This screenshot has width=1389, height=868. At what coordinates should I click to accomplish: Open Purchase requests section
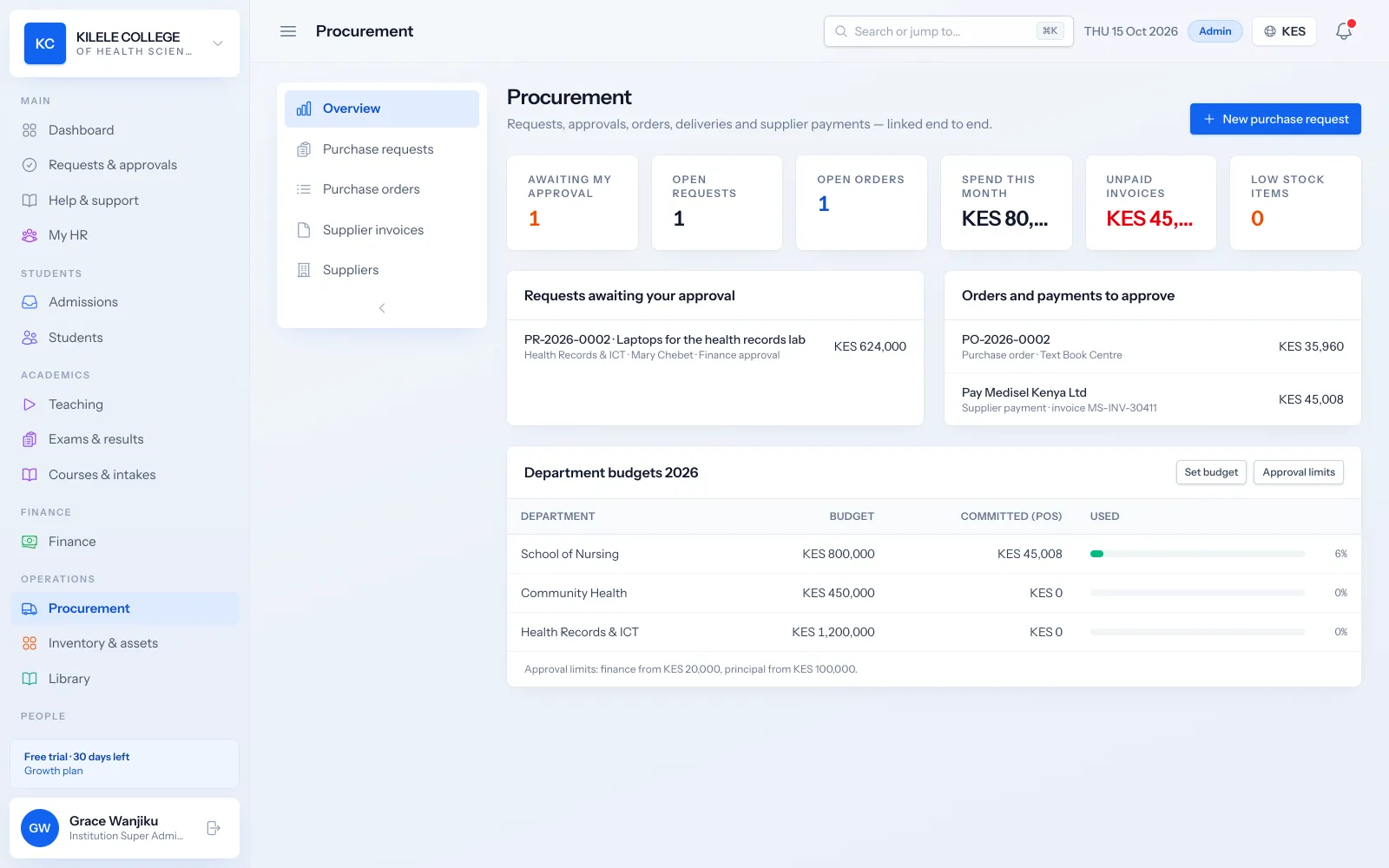click(x=382, y=149)
